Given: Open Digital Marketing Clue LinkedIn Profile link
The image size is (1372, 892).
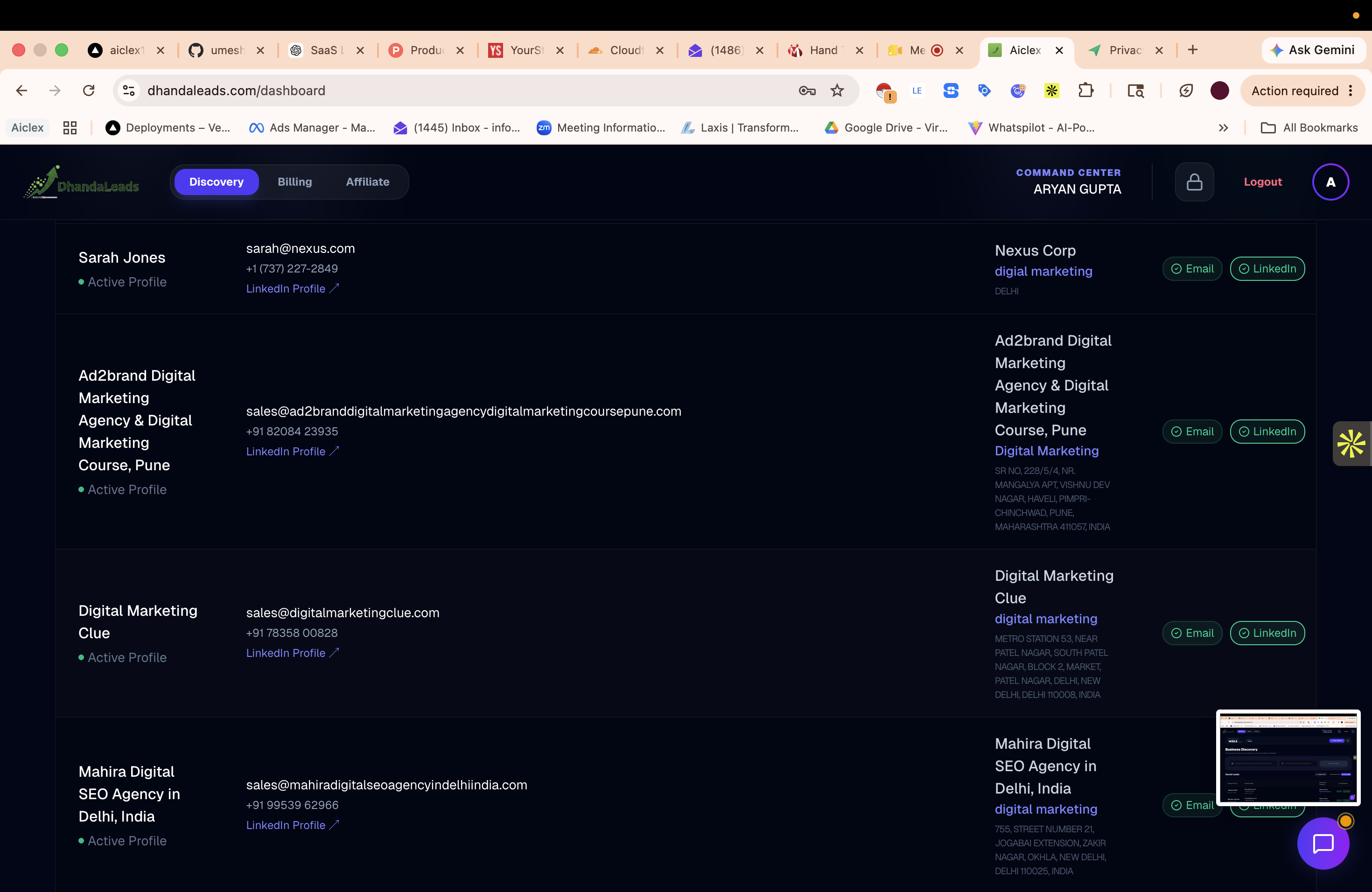Looking at the screenshot, I should [x=292, y=653].
